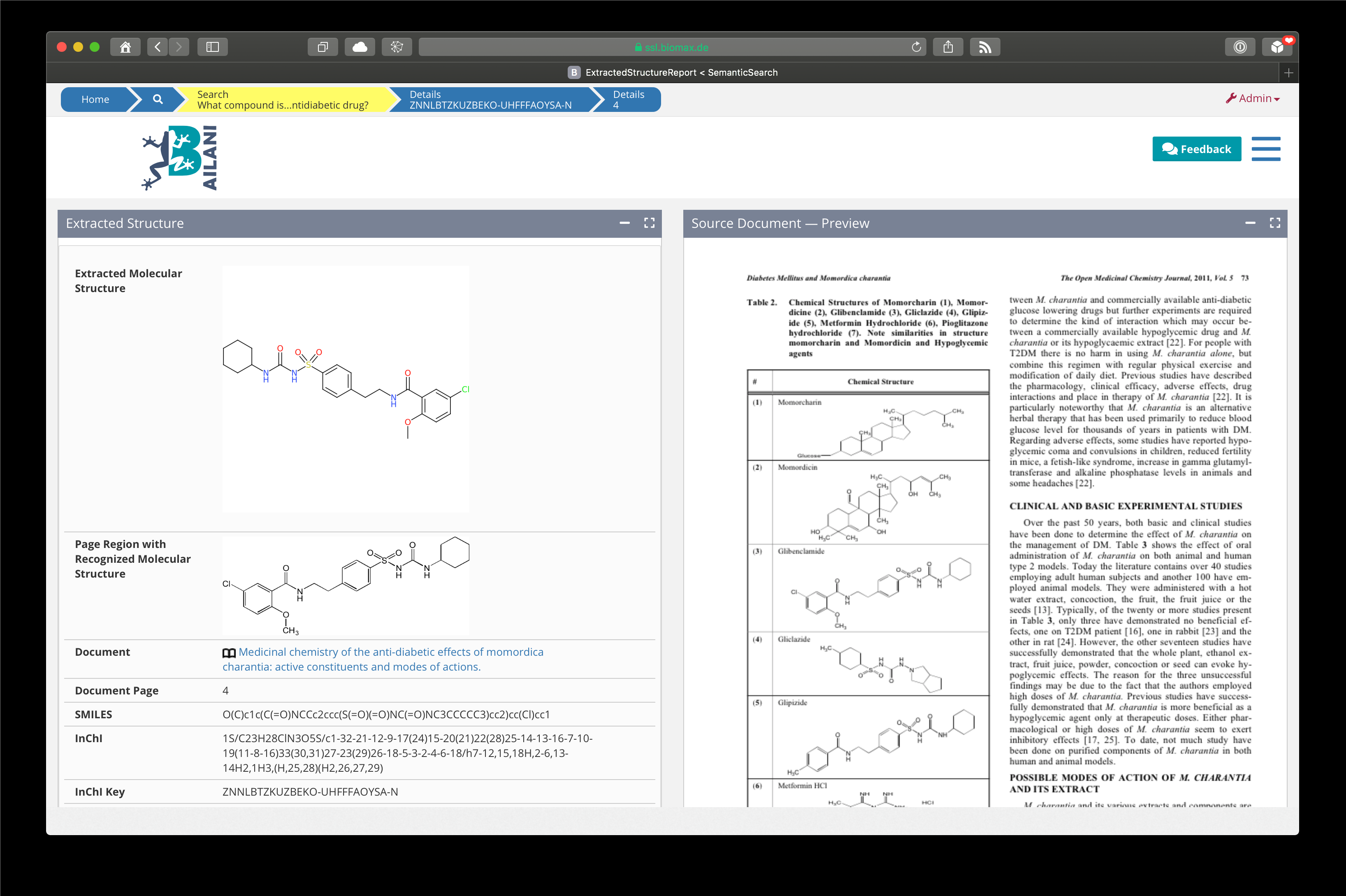Go to the Home breadcrumb
The width and height of the screenshot is (1346, 896).
95,100
